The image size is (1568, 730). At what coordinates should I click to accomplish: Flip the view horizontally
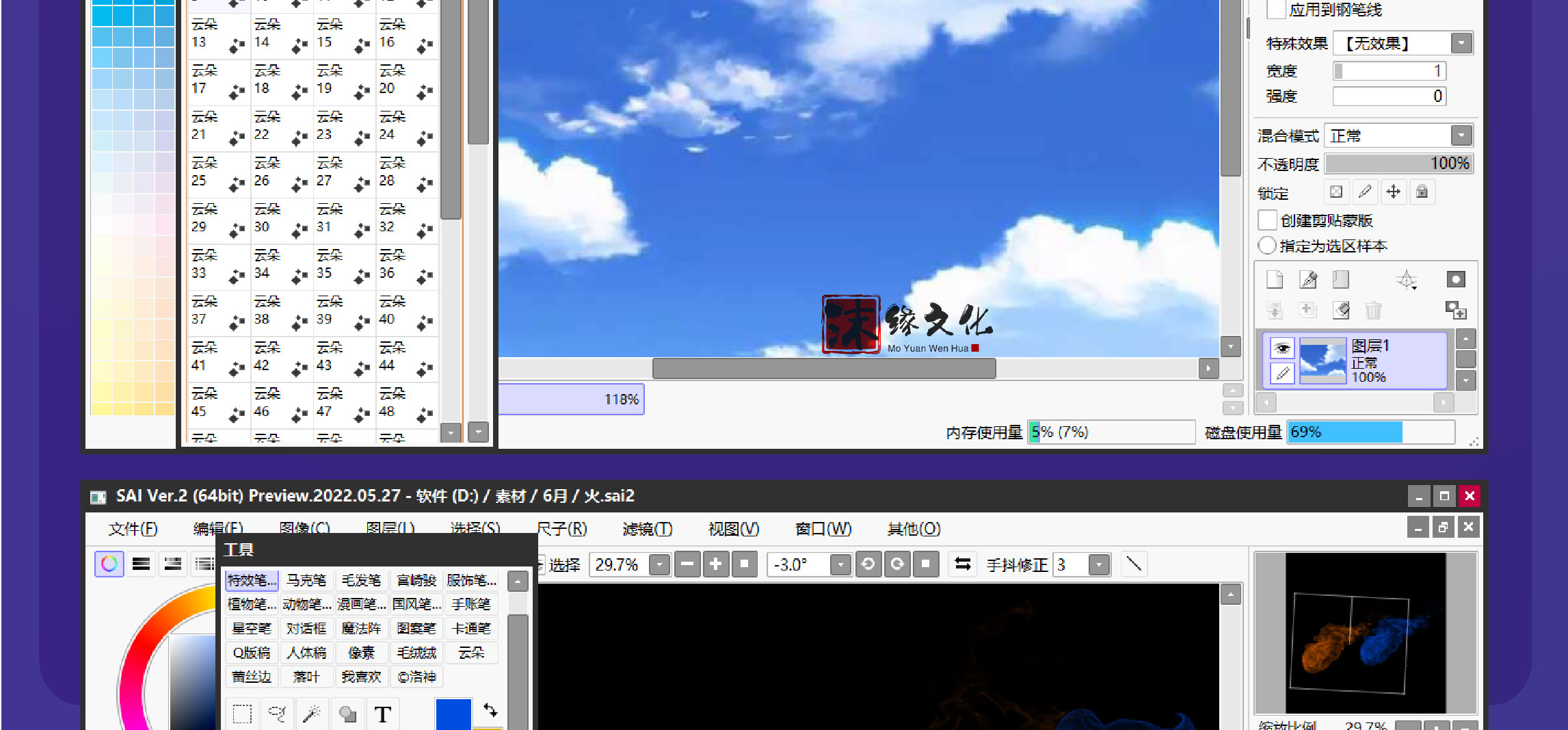click(963, 564)
